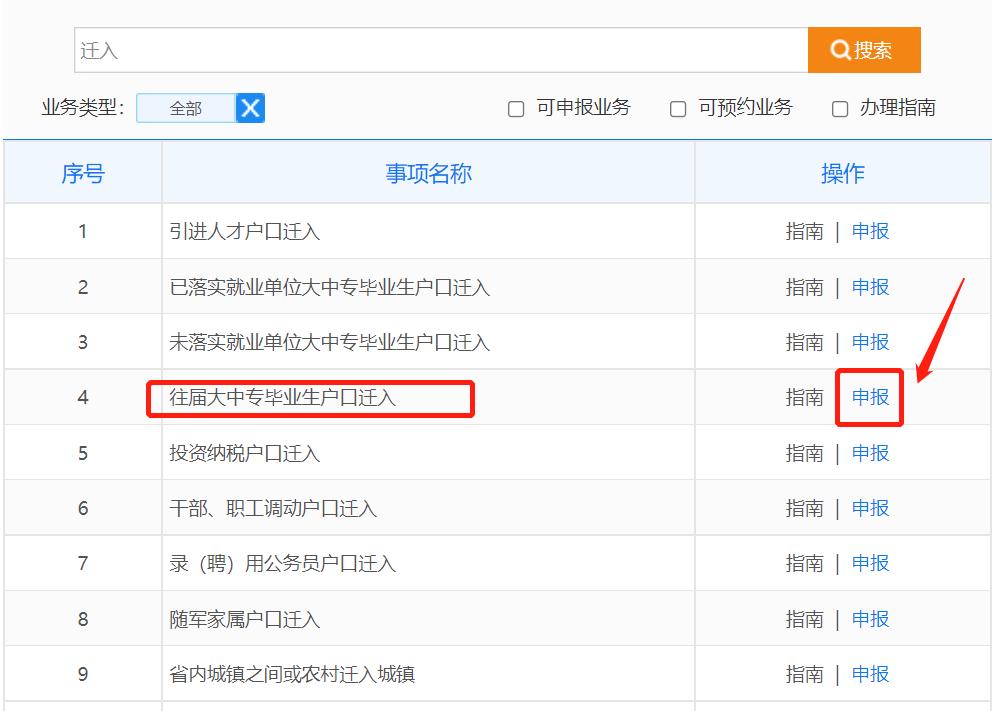Enable the 可申报业务 checkbox
Viewport: 1001px width, 711px height.
[516, 109]
